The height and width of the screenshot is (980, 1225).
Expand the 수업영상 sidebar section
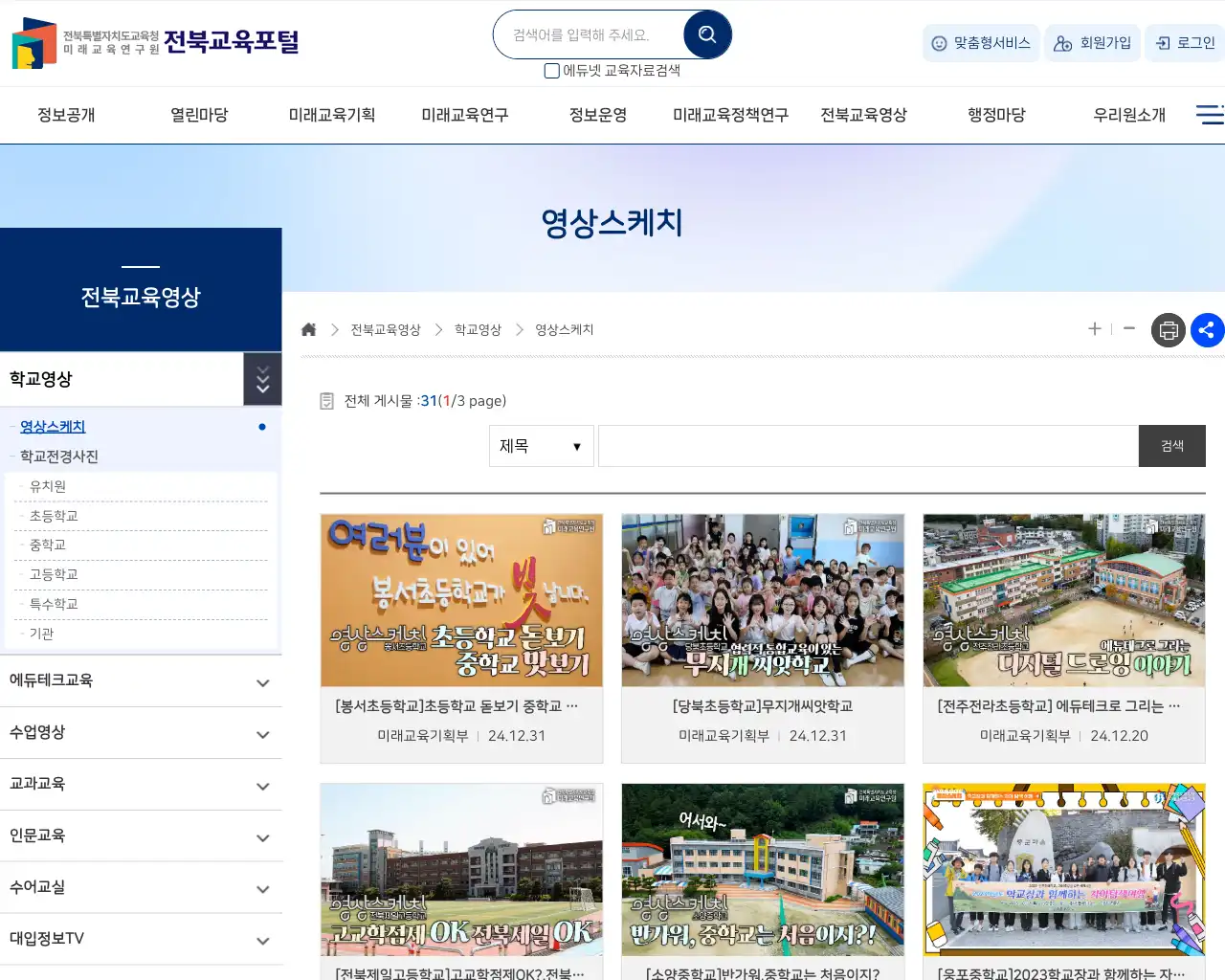click(x=142, y=733)
